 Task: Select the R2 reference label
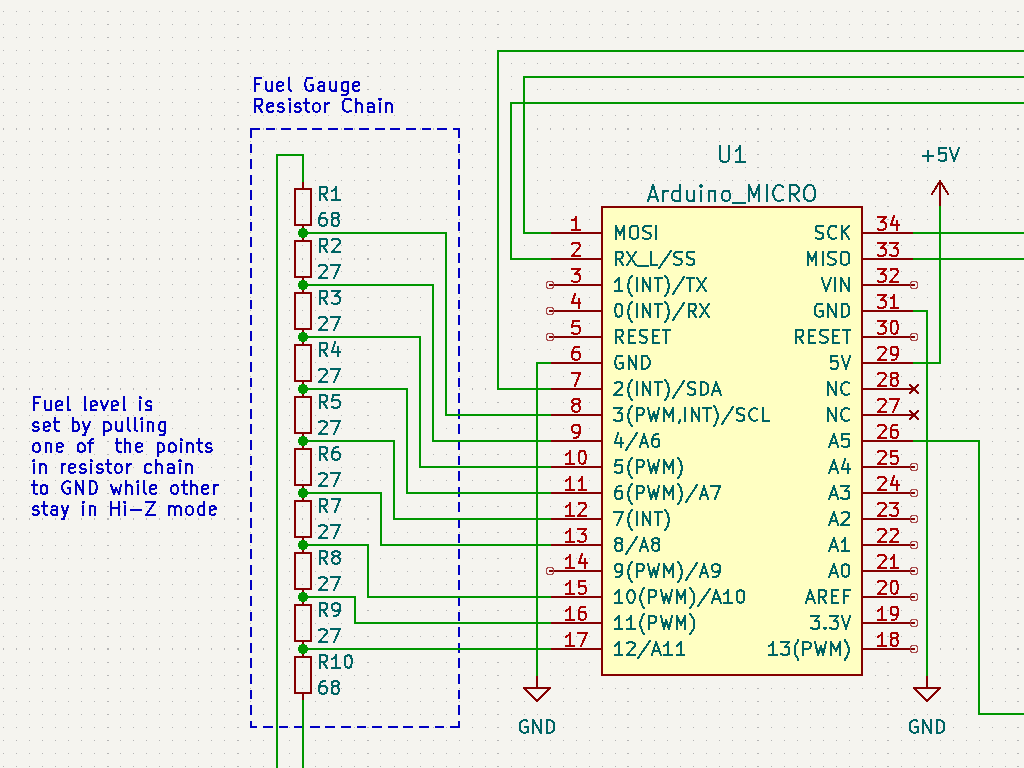point(329,246)
